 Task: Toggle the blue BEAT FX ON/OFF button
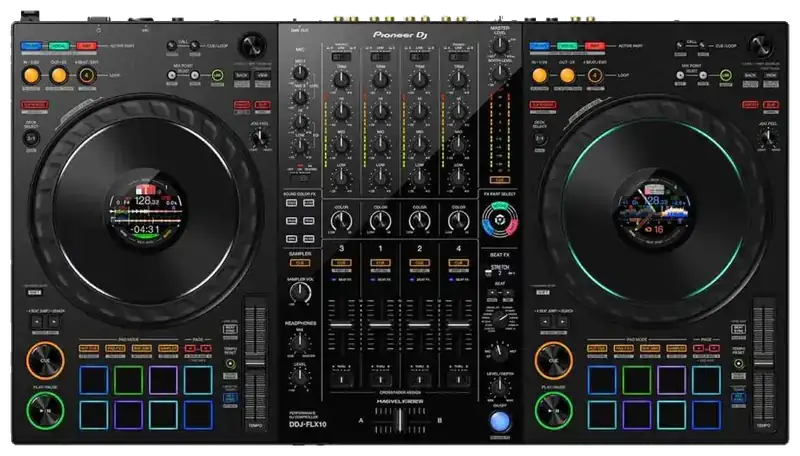tap(500, 422)
